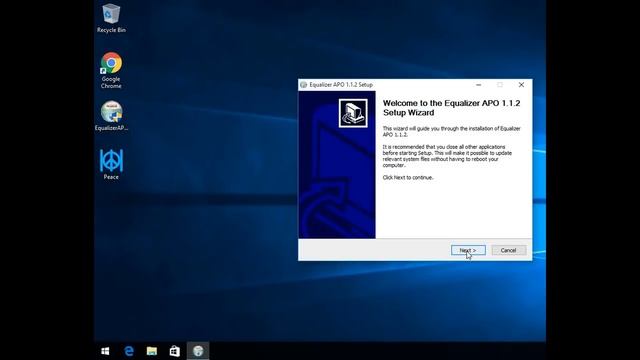The image size is (640, 360).
Task: Close the Equalizer APO Setup window
Action: [x=521, y=85]
